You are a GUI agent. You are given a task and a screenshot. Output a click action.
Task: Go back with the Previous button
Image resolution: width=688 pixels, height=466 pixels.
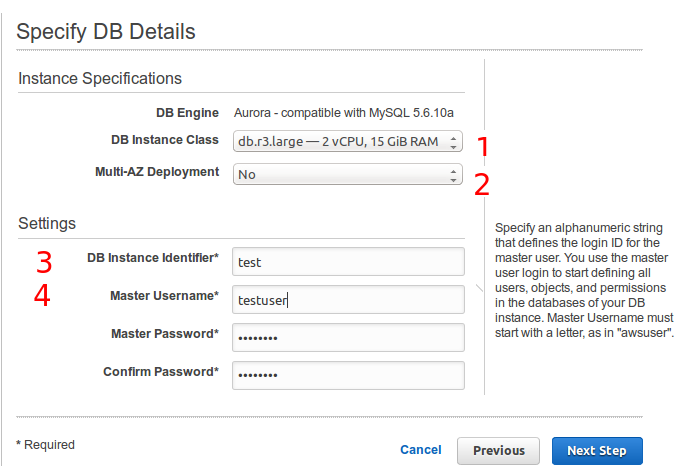[498, 451]
